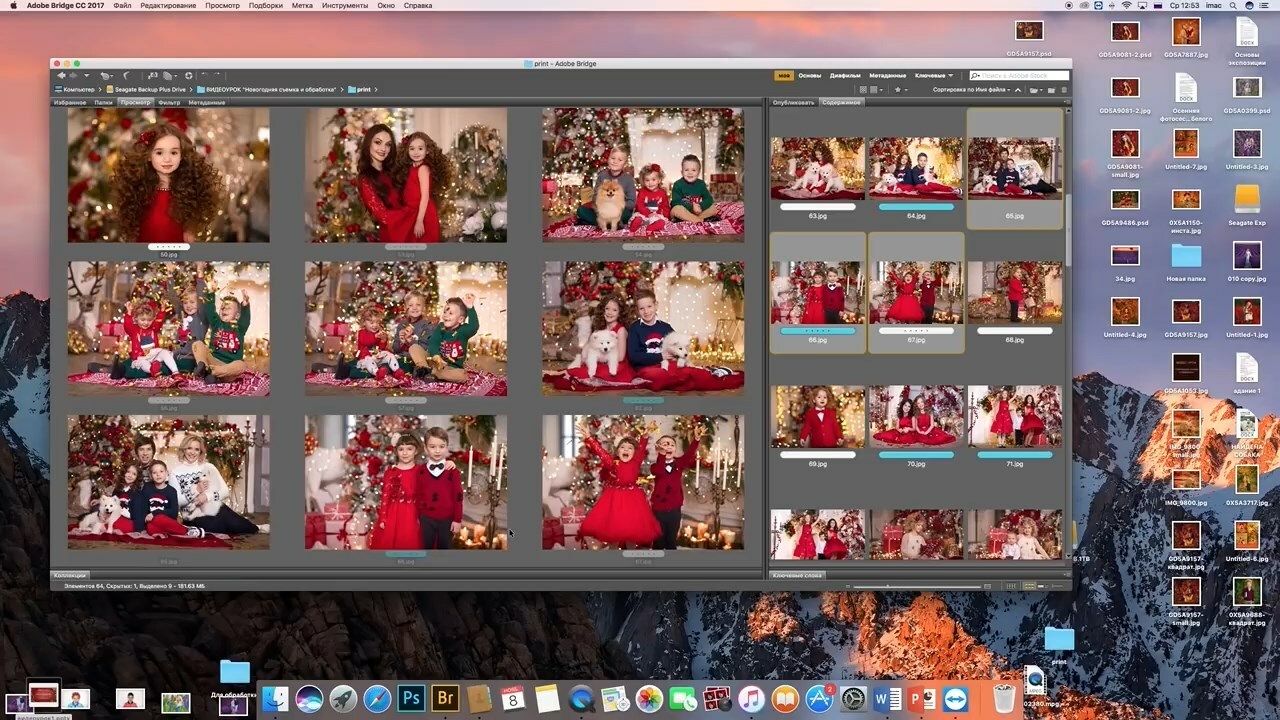Viewport: 1280px width, 720px height.
Task: Open Photoshop from the Dock
Action: (411, 698)
